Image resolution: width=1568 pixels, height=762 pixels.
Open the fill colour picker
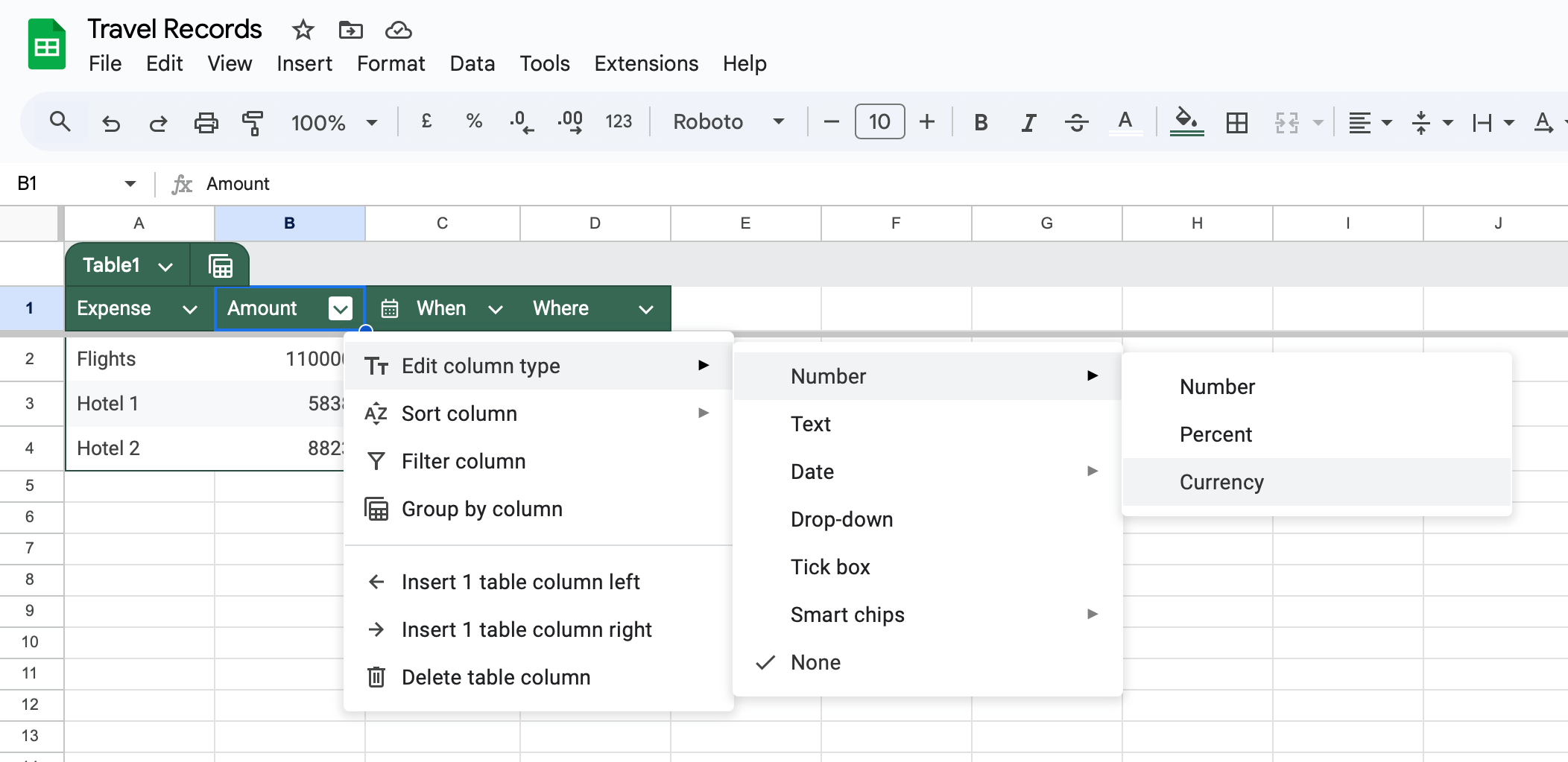tap(1186, 122)
